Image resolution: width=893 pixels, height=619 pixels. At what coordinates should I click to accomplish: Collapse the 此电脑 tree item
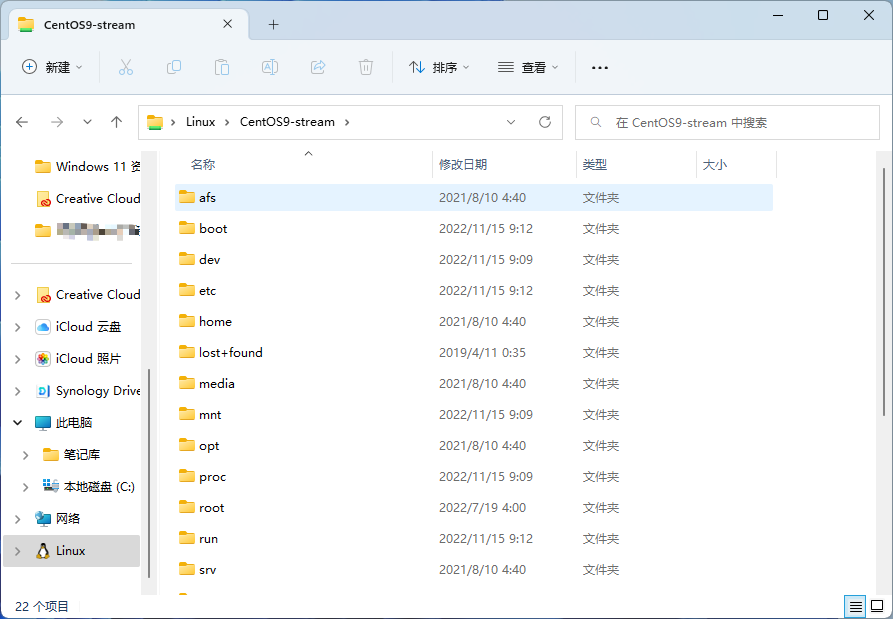[17, 422]
